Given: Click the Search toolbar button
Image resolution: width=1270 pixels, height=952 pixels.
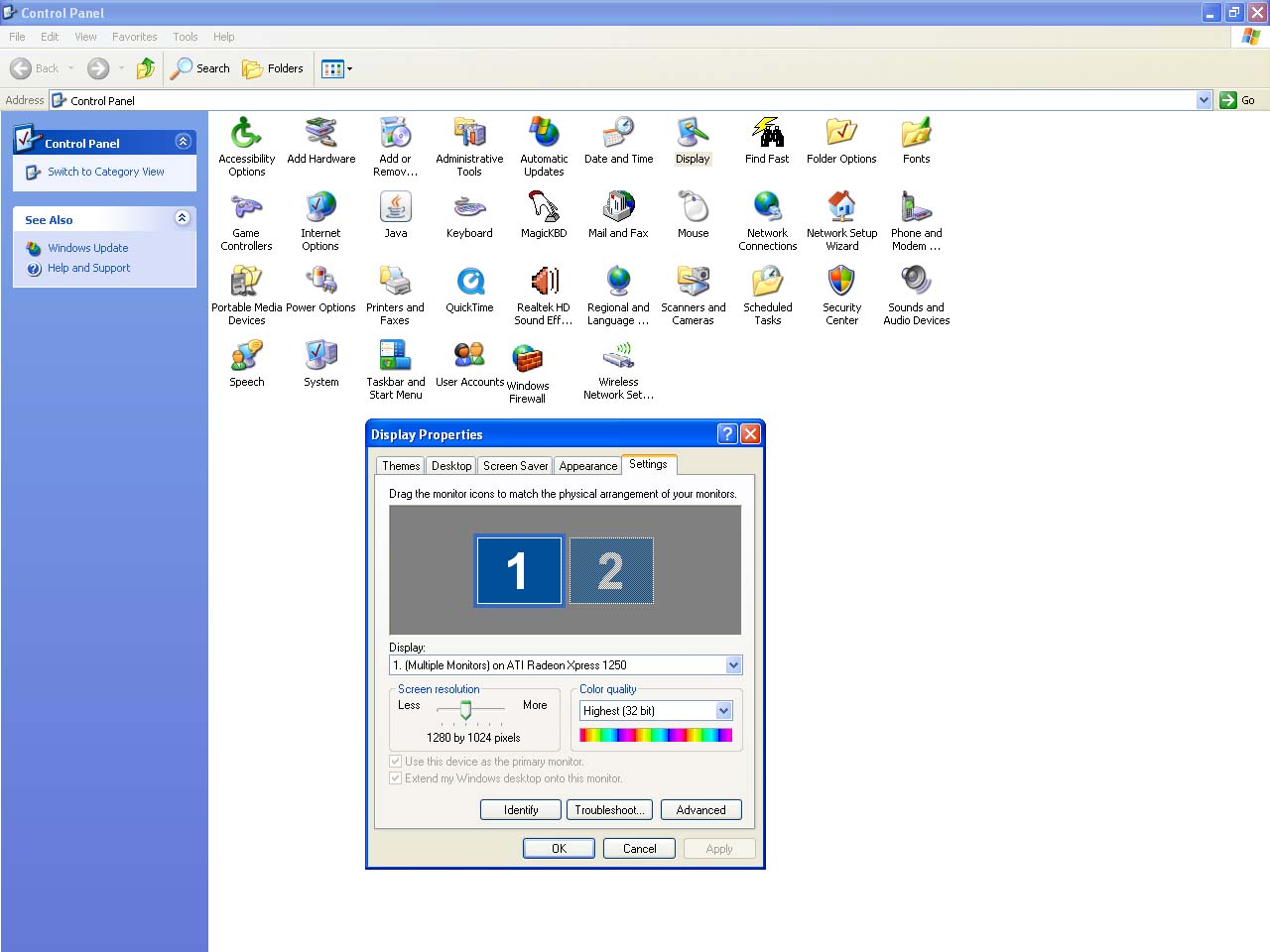Looking at the screenshot, I should coord(200,68).
